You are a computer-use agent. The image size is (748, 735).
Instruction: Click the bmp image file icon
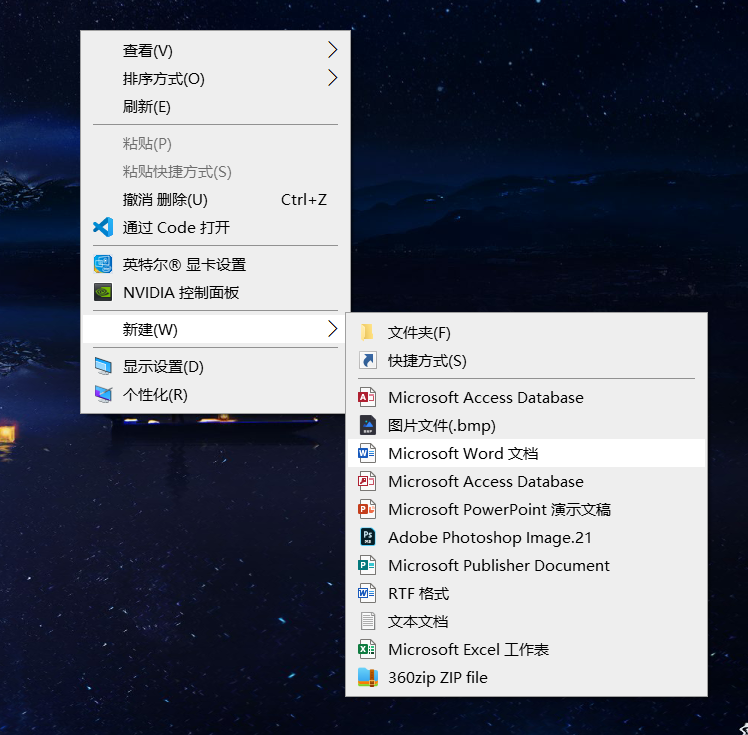tap(367, 425)
